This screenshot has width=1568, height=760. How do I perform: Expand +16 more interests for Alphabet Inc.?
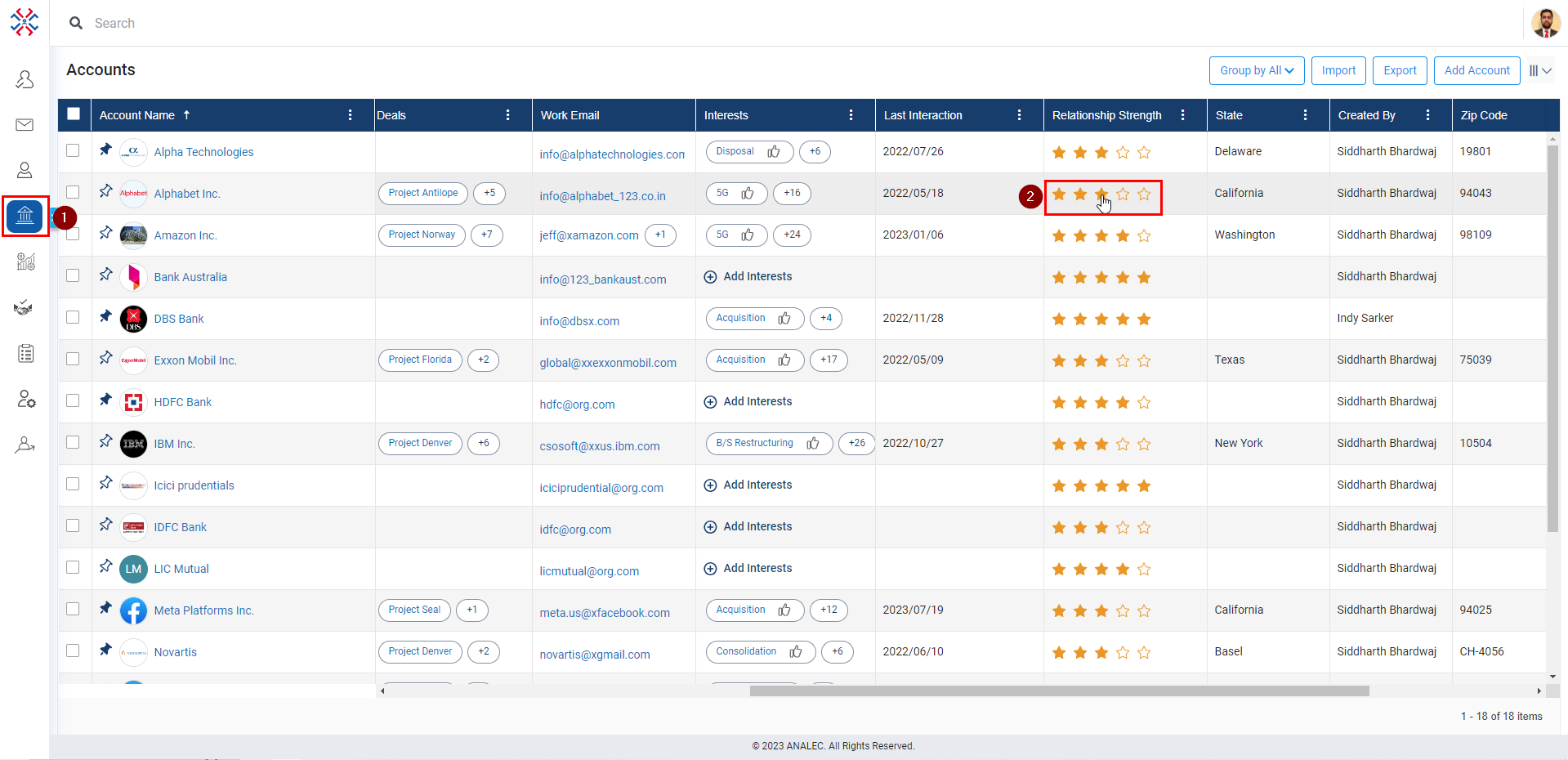pyautogui.click(x=792, y=193)
